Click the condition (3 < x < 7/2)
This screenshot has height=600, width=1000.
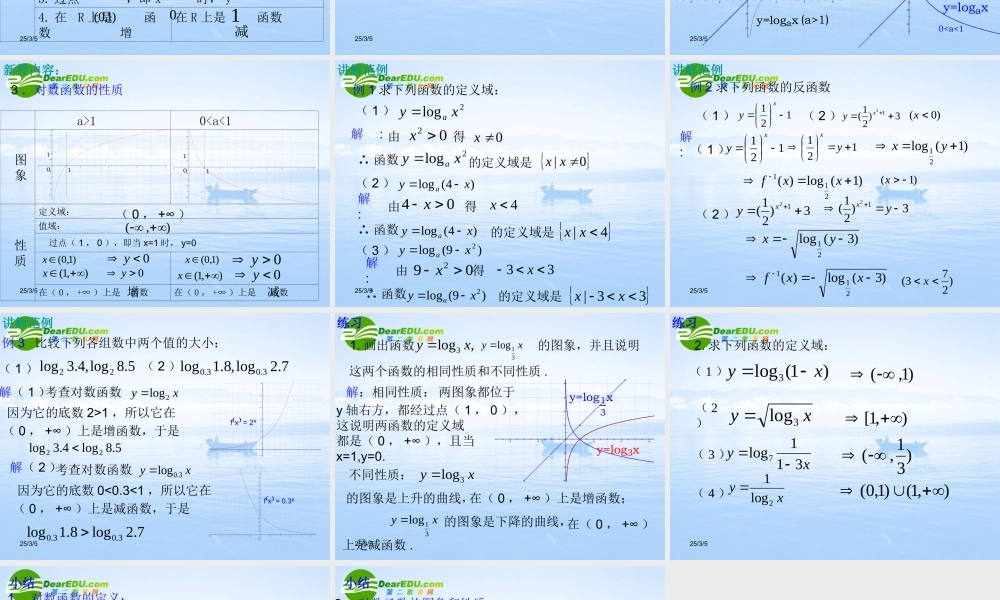(x=927, y=281)
